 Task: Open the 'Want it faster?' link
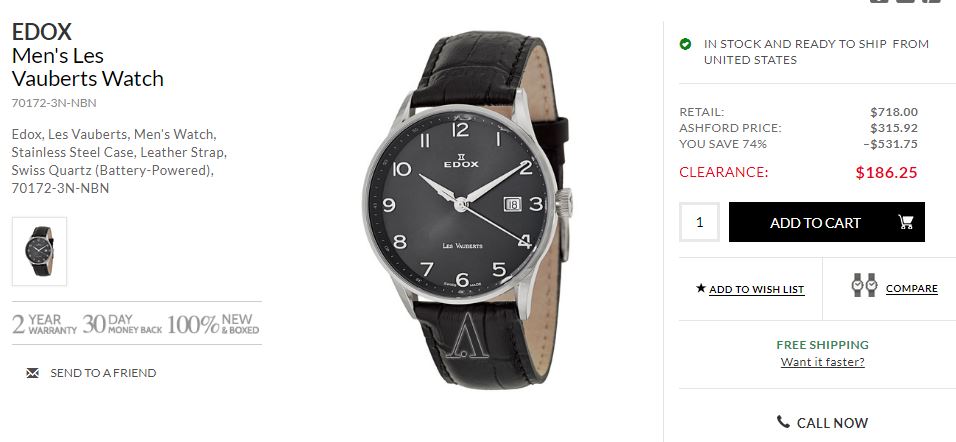(822, 362)
